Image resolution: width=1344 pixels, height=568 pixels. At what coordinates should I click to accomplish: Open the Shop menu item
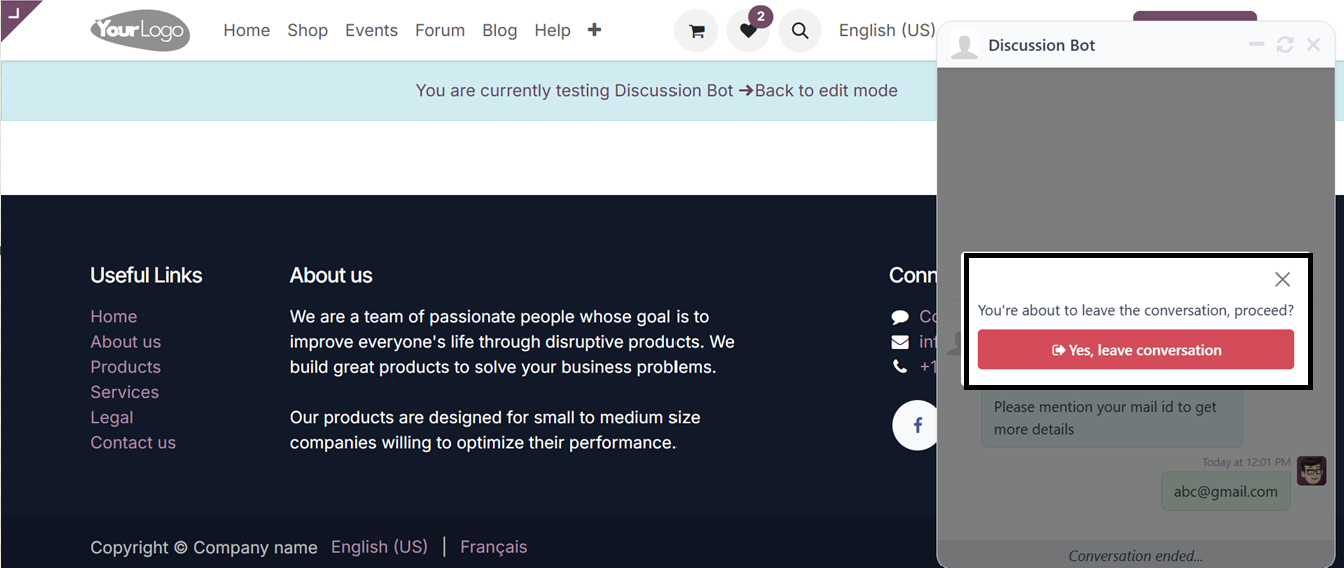(x=307, y=30)
